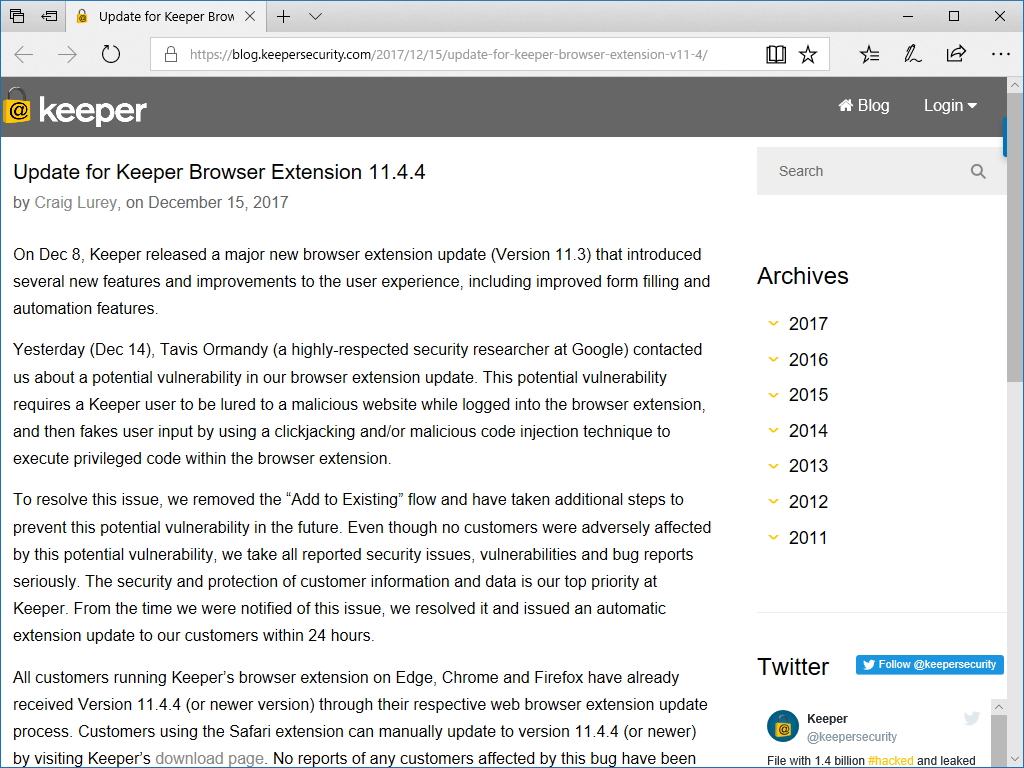Go back to previous page

(x=24, y=54)
